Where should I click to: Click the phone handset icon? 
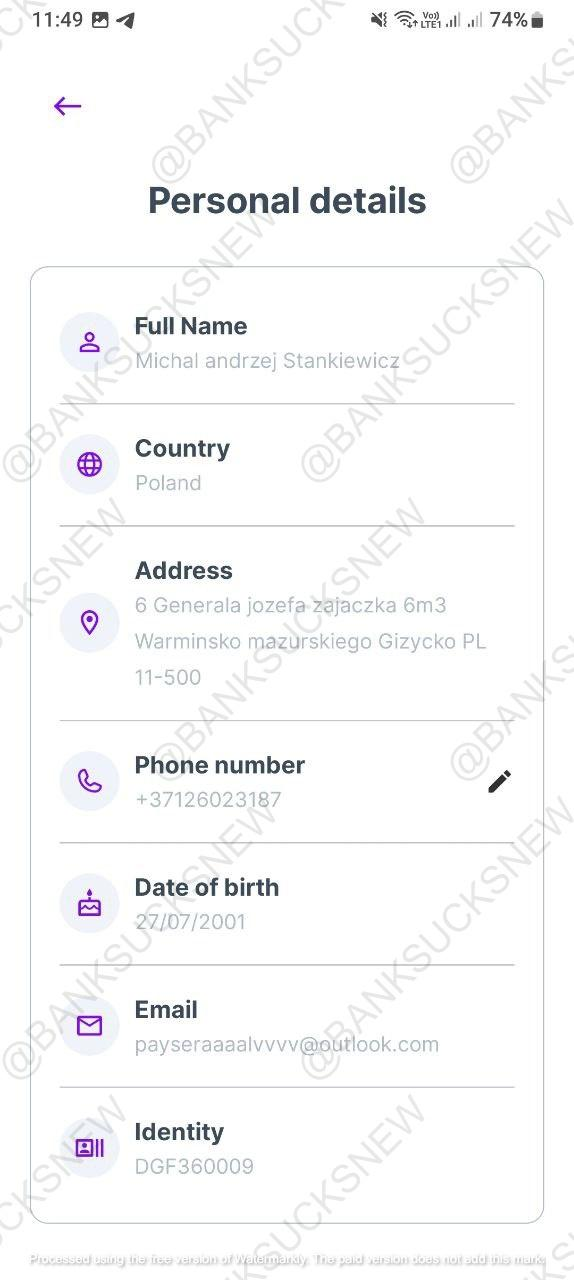(90, 782)
